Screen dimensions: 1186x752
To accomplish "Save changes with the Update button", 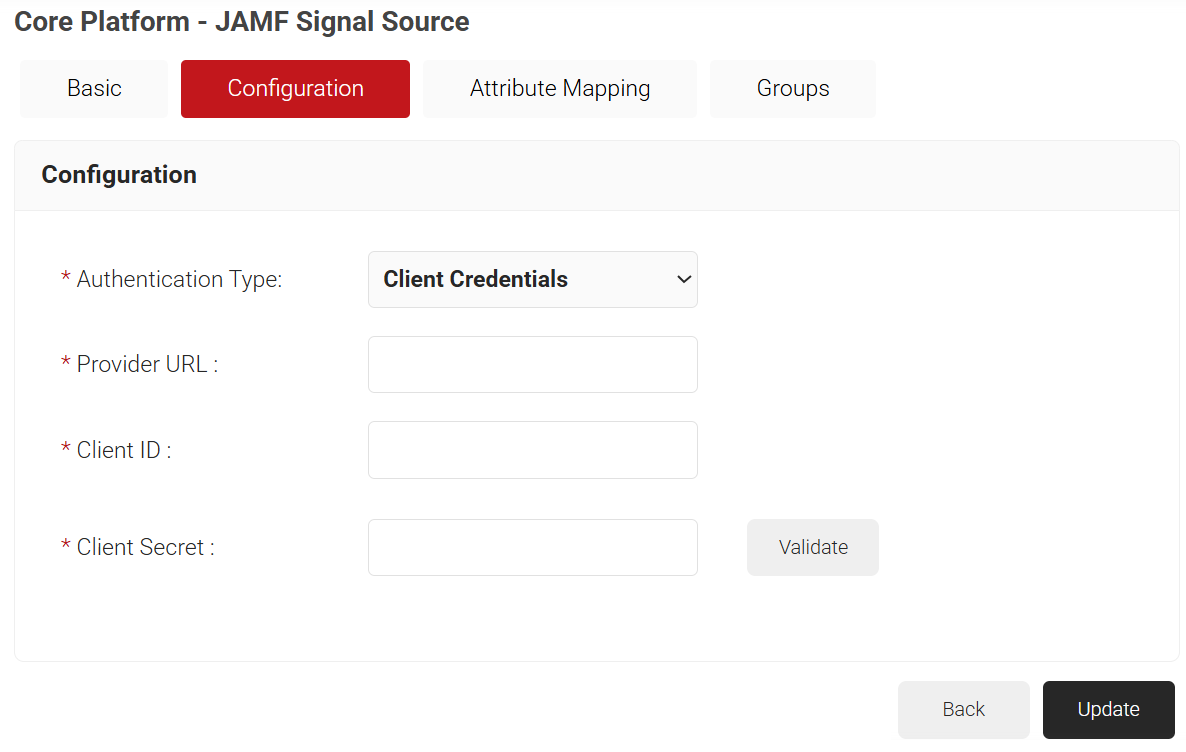I will [1108, 709].
